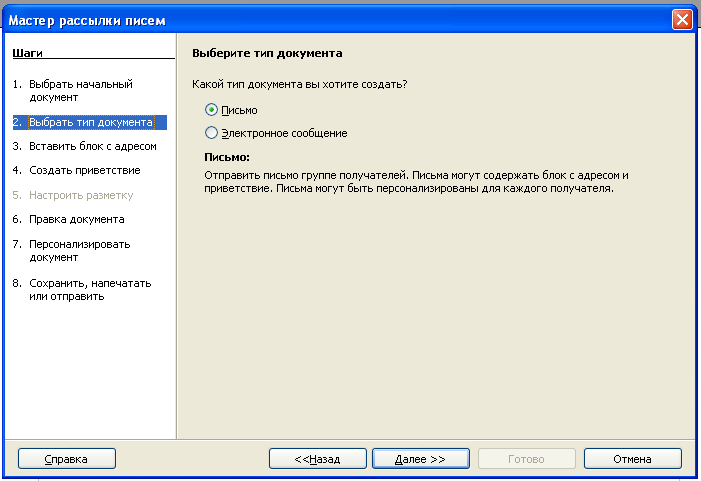Open help via Справка button

point(67,459)
